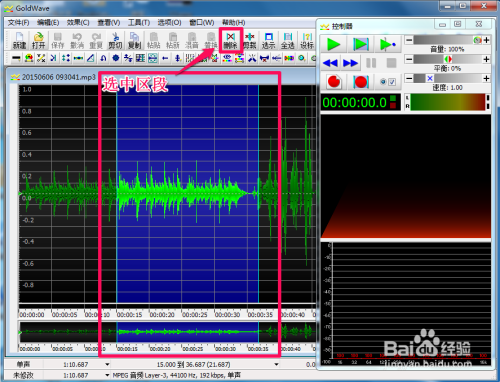Click the 剪裁 (Trim) toolbar icon

point(250,40)
